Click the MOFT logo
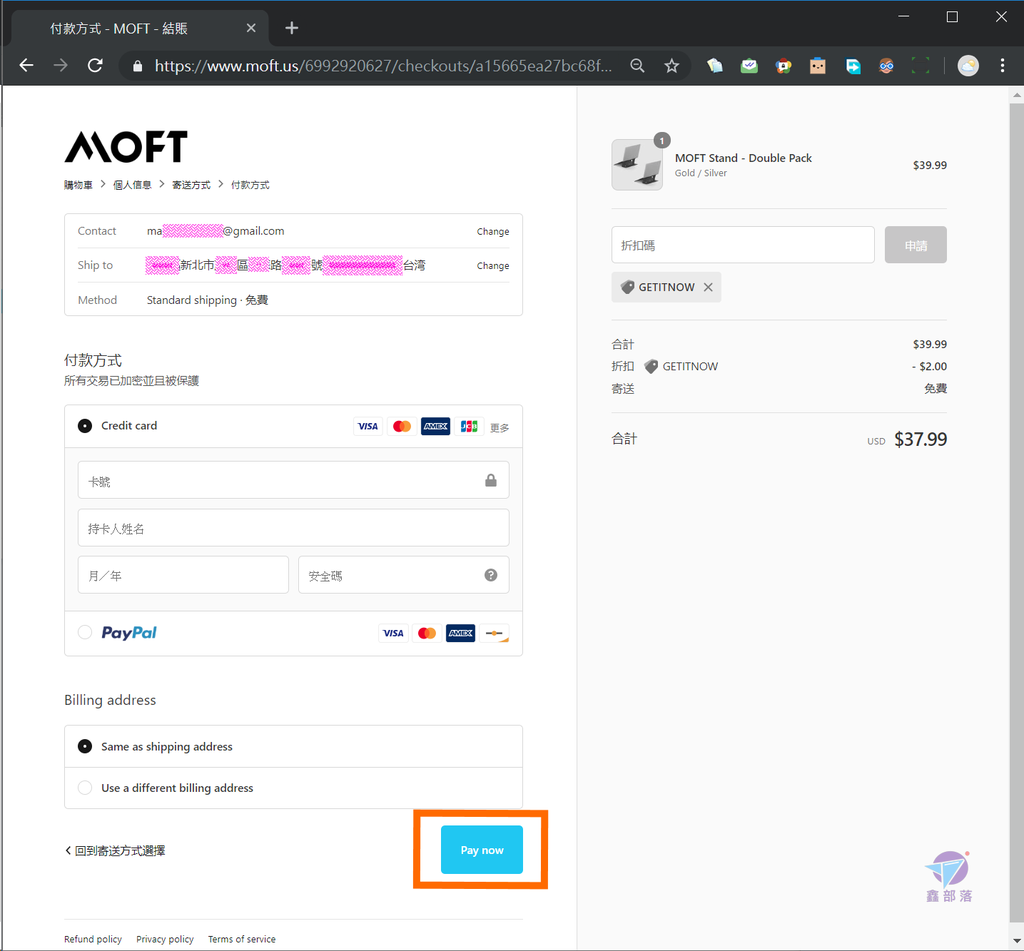 (x=126, y=146)
